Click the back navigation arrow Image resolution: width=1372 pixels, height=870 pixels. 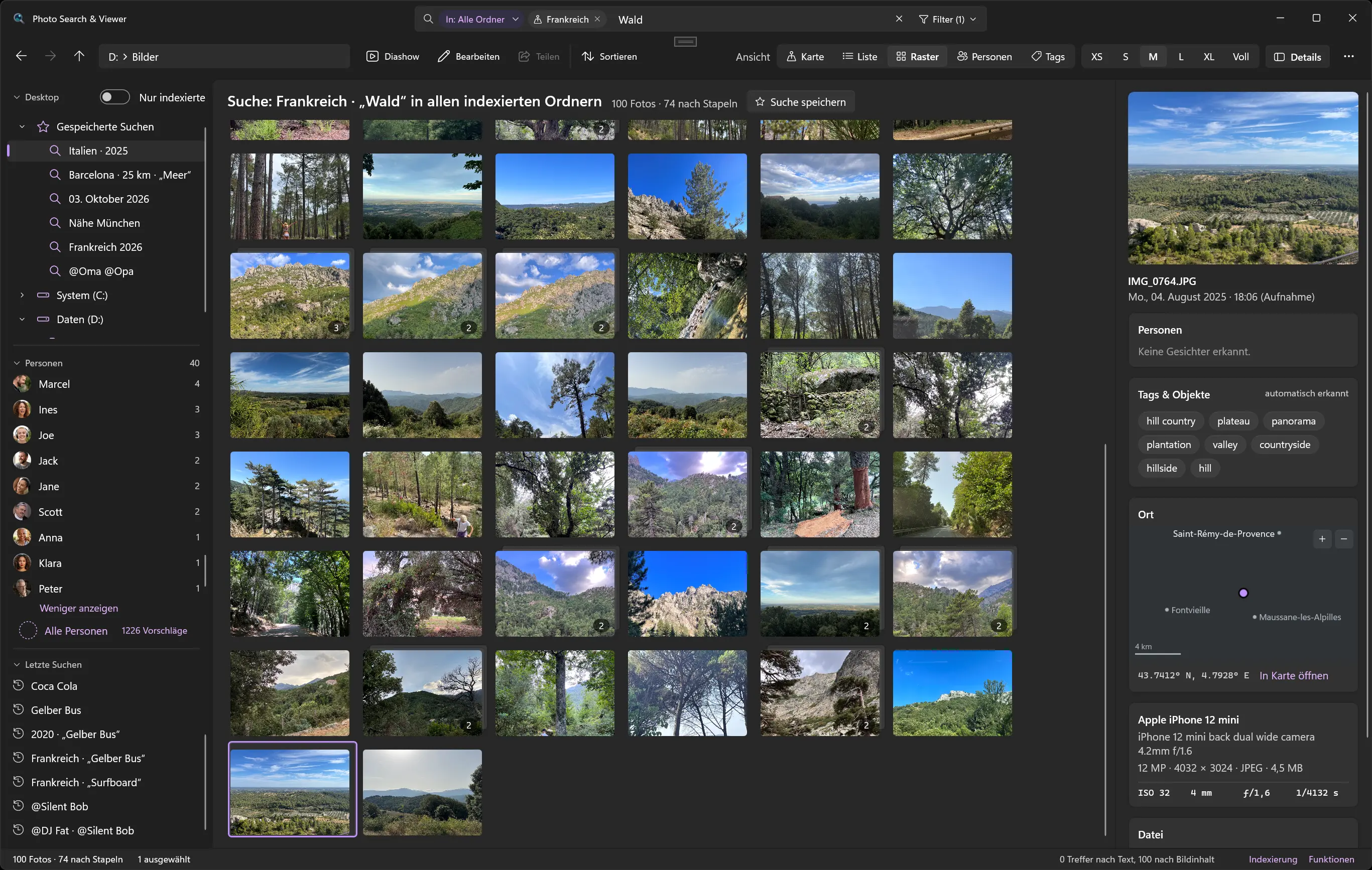(21, 56)
